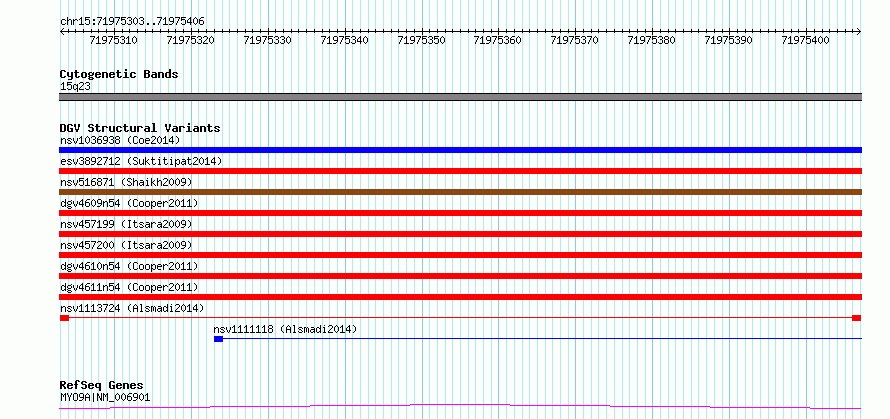The height and width of the screenshot is (419, 890).
Task: Click the chr15:71975303..71975406 region label
Action: (132, 22)
